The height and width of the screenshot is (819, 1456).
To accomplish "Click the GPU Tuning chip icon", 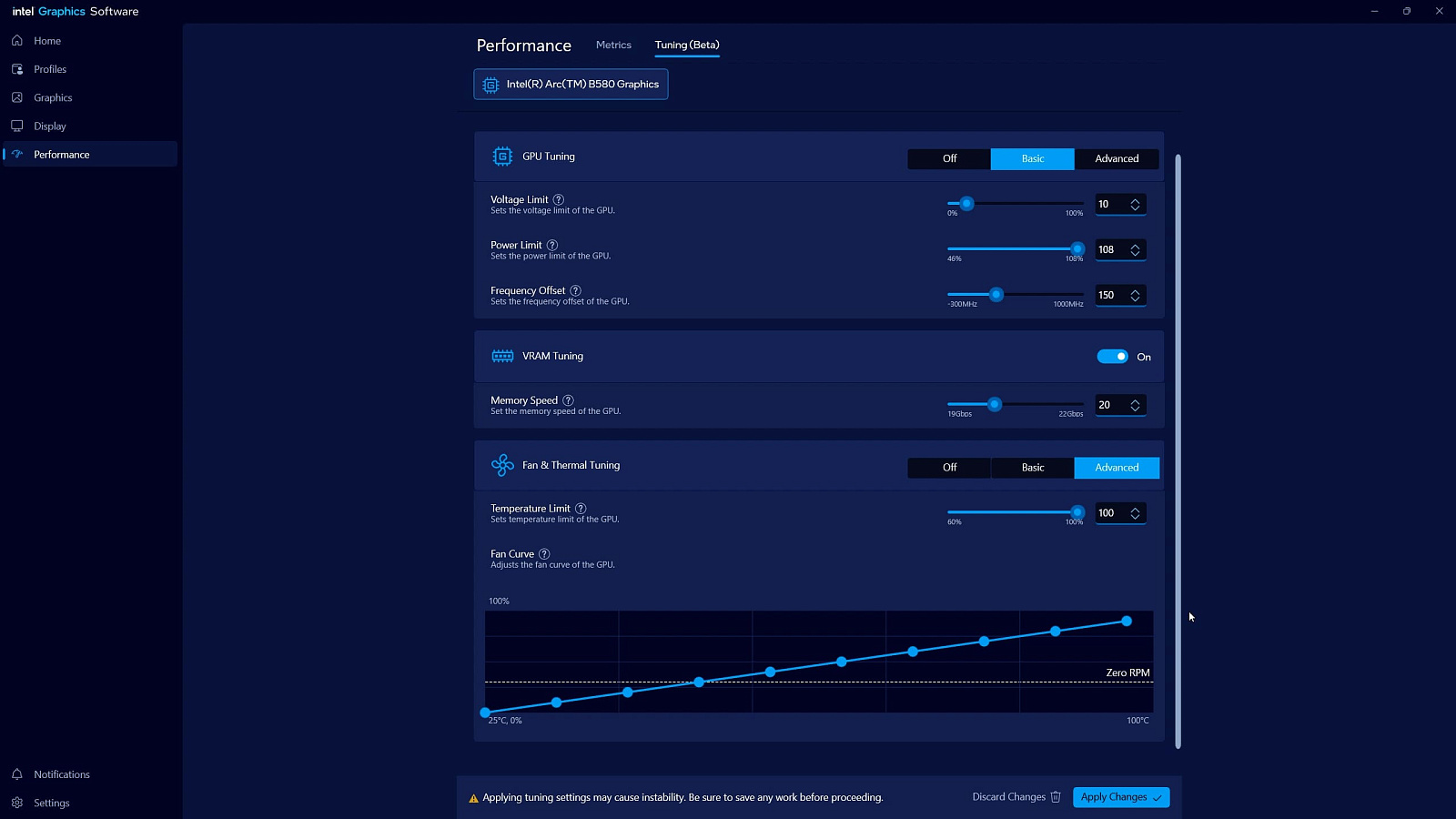I will [502, 157].
